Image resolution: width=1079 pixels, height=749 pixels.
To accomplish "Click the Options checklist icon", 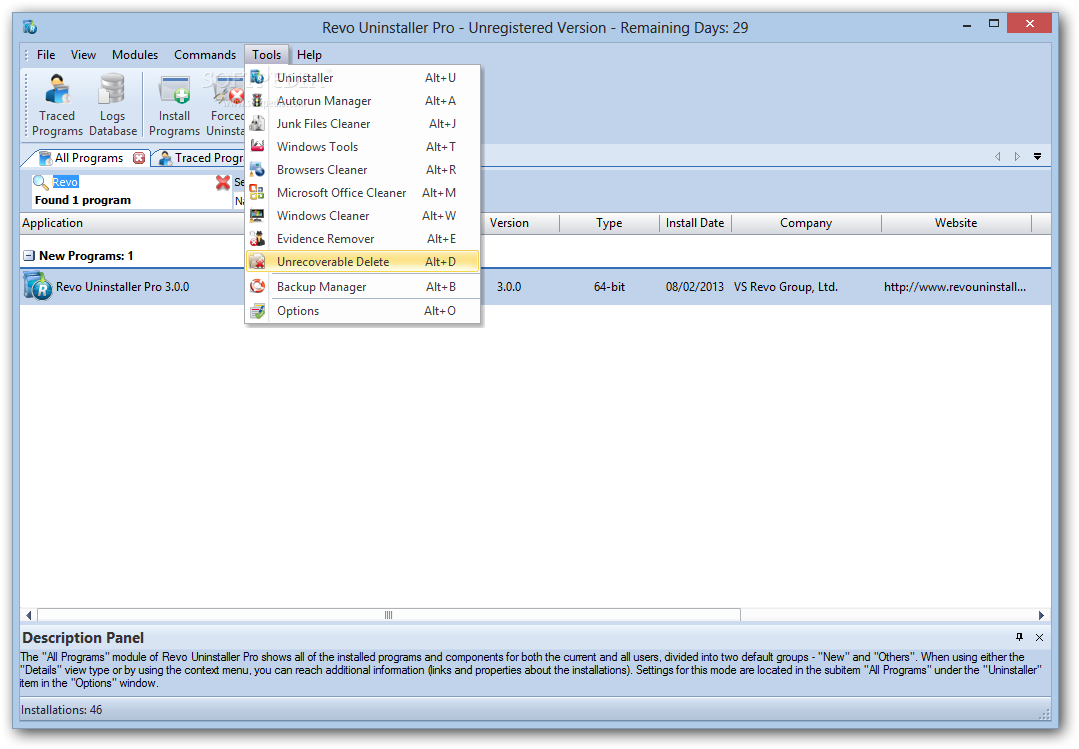I will [257, 311].
